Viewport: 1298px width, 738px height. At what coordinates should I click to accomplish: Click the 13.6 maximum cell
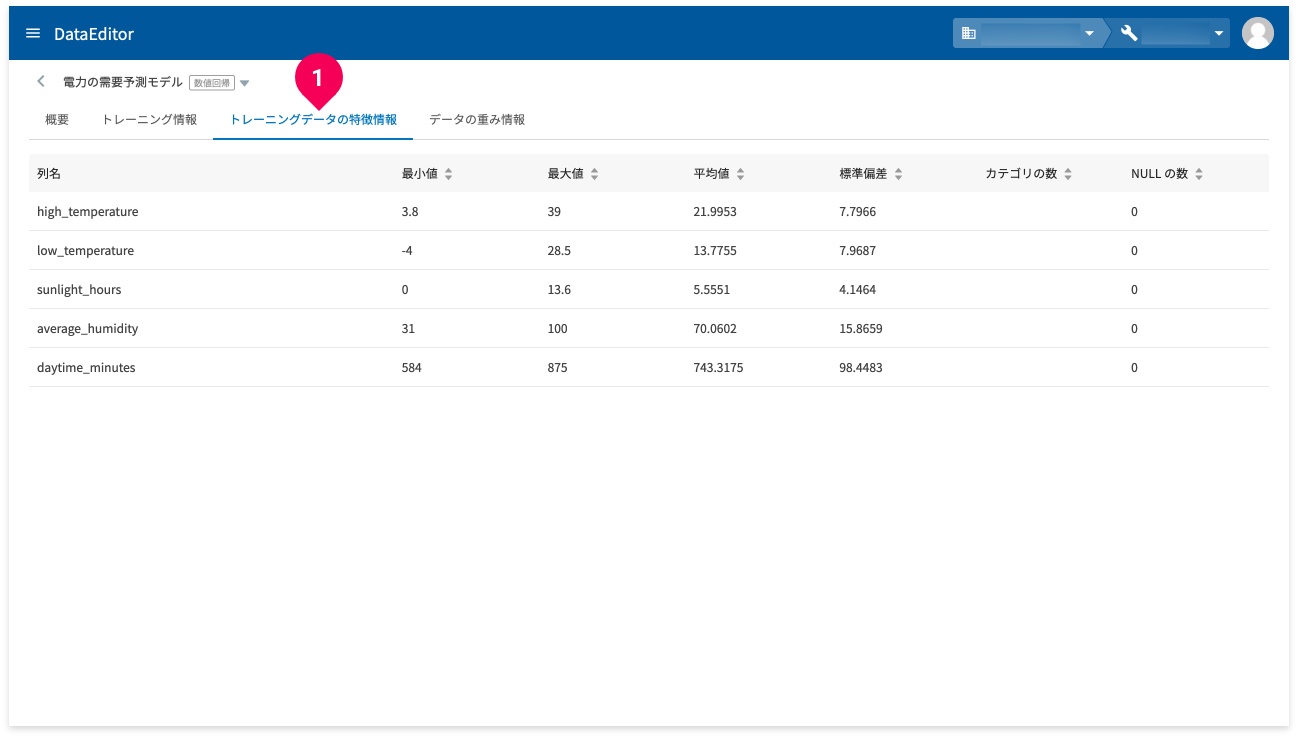[559, 290]
